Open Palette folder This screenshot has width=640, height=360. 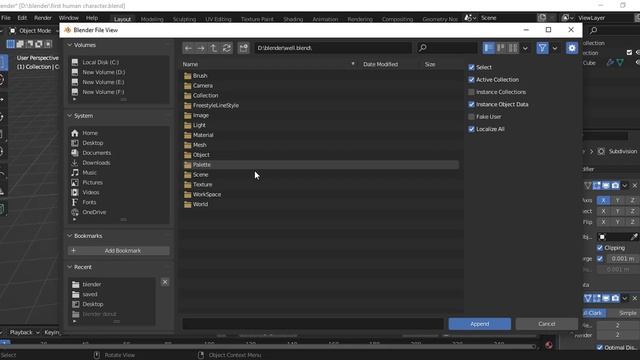click(x=321, y=165)
